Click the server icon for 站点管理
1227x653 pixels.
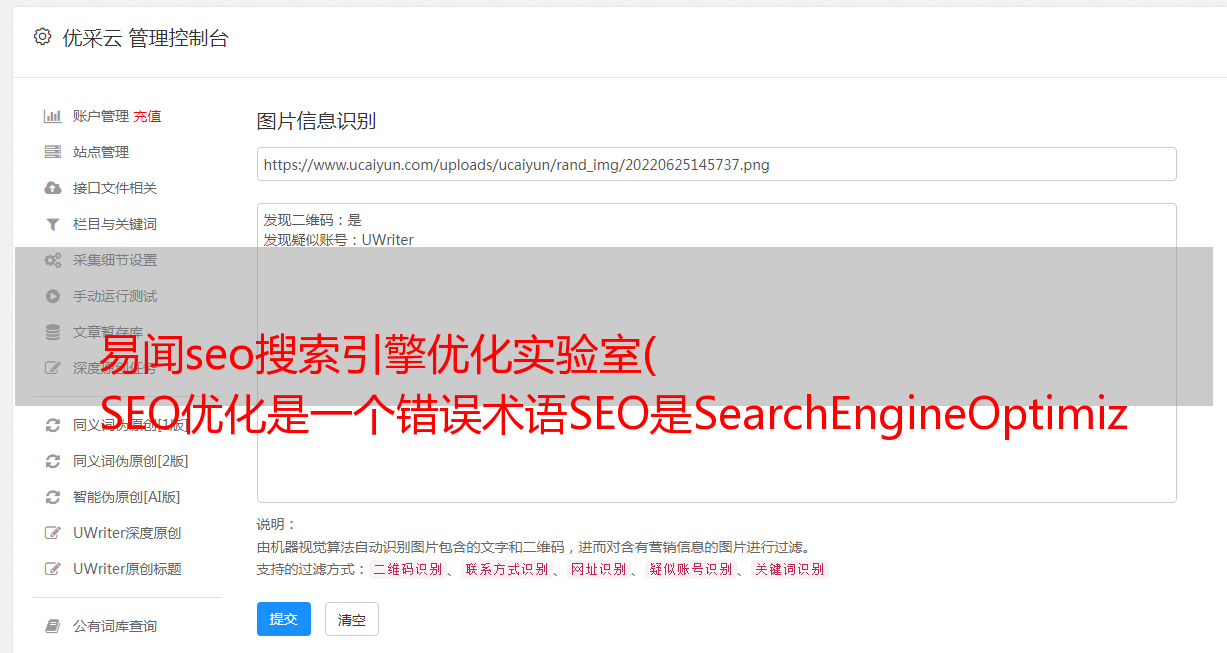53,152
